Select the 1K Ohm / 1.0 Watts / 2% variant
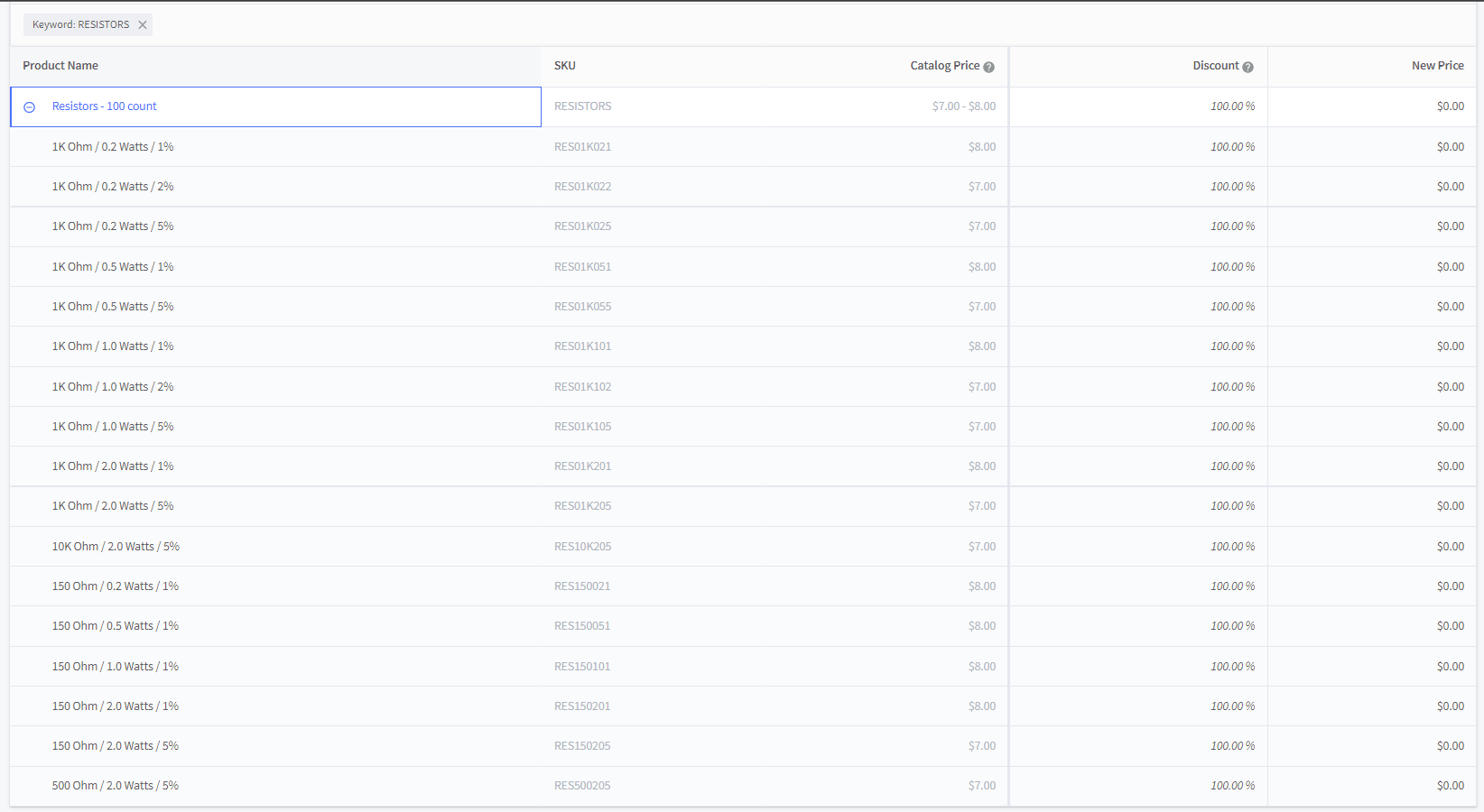1484x812 pixels. 113,387
